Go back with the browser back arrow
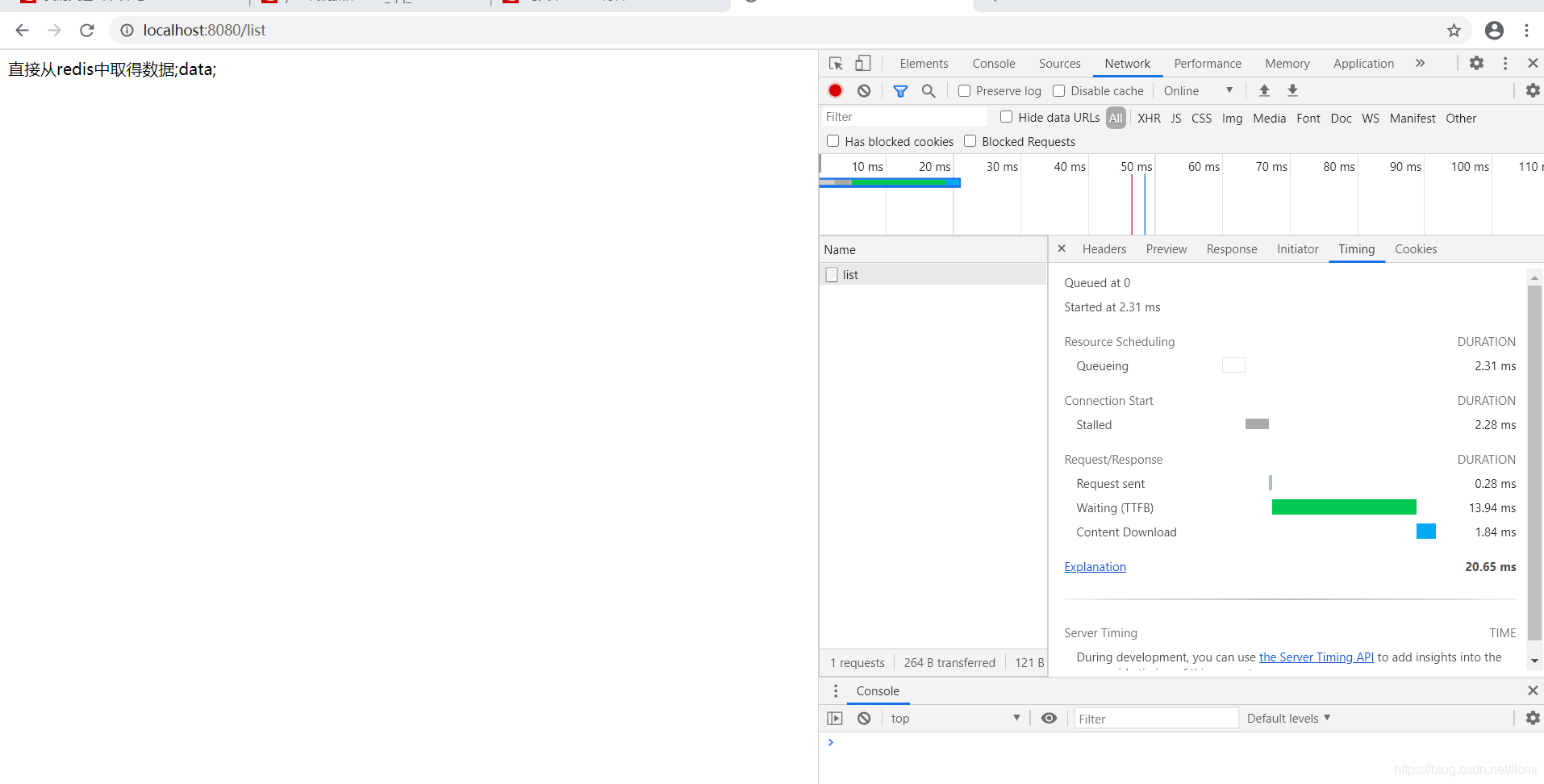The image size is (1544, 784). [22, 31]
